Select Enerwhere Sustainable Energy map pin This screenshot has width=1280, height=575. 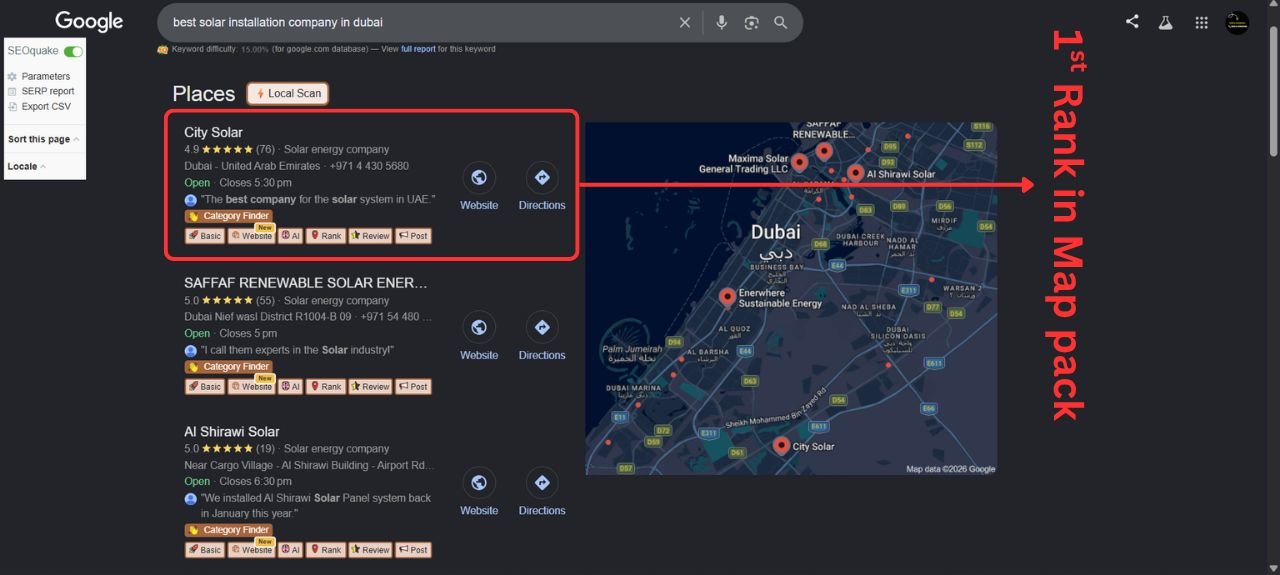(x=727, y=296)
